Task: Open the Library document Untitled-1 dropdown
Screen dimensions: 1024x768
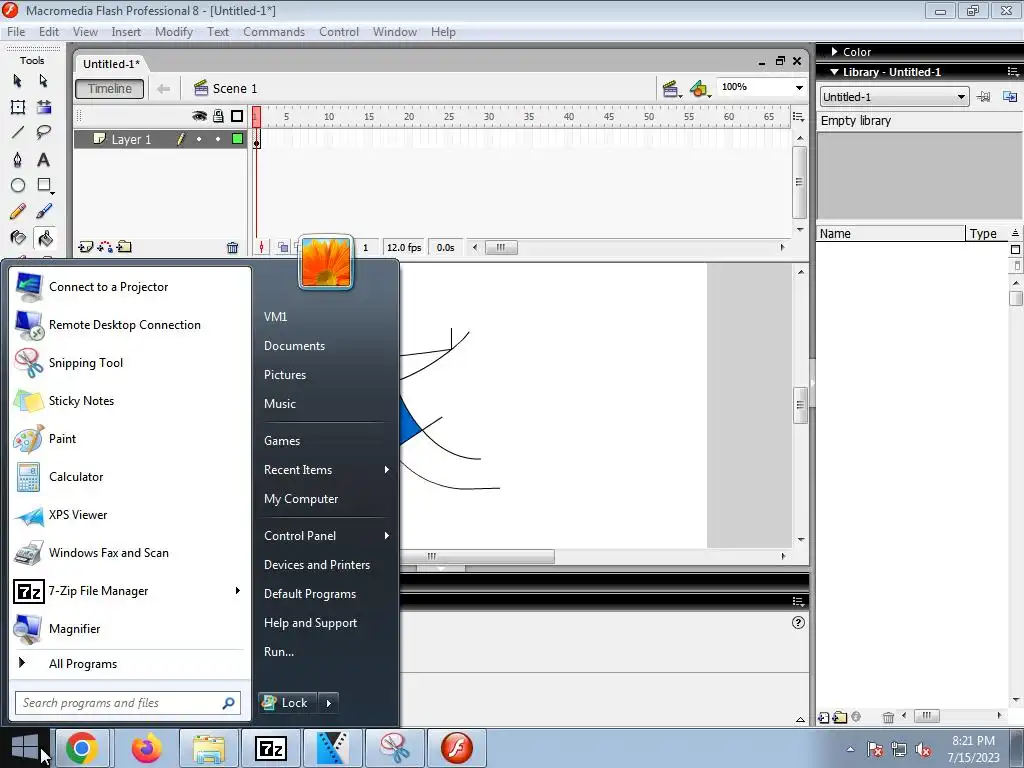Action: pos(893,97)
